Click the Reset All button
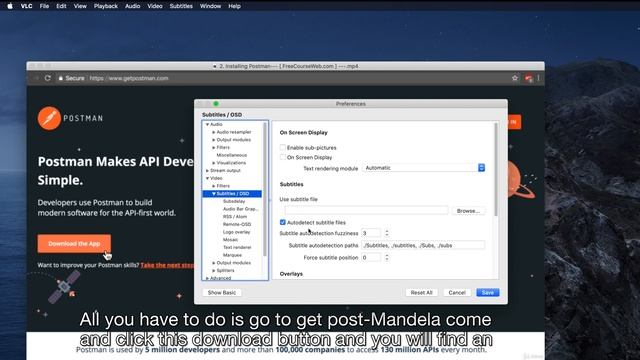The height and width of the screenshot is (360, 640). point(422,293)
